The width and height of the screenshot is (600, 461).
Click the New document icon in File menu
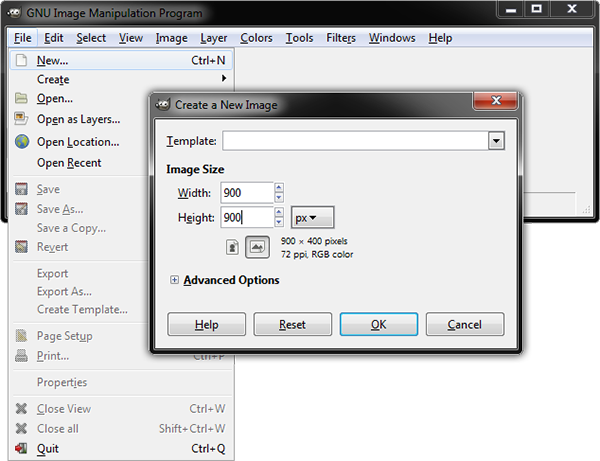(22, 60)
